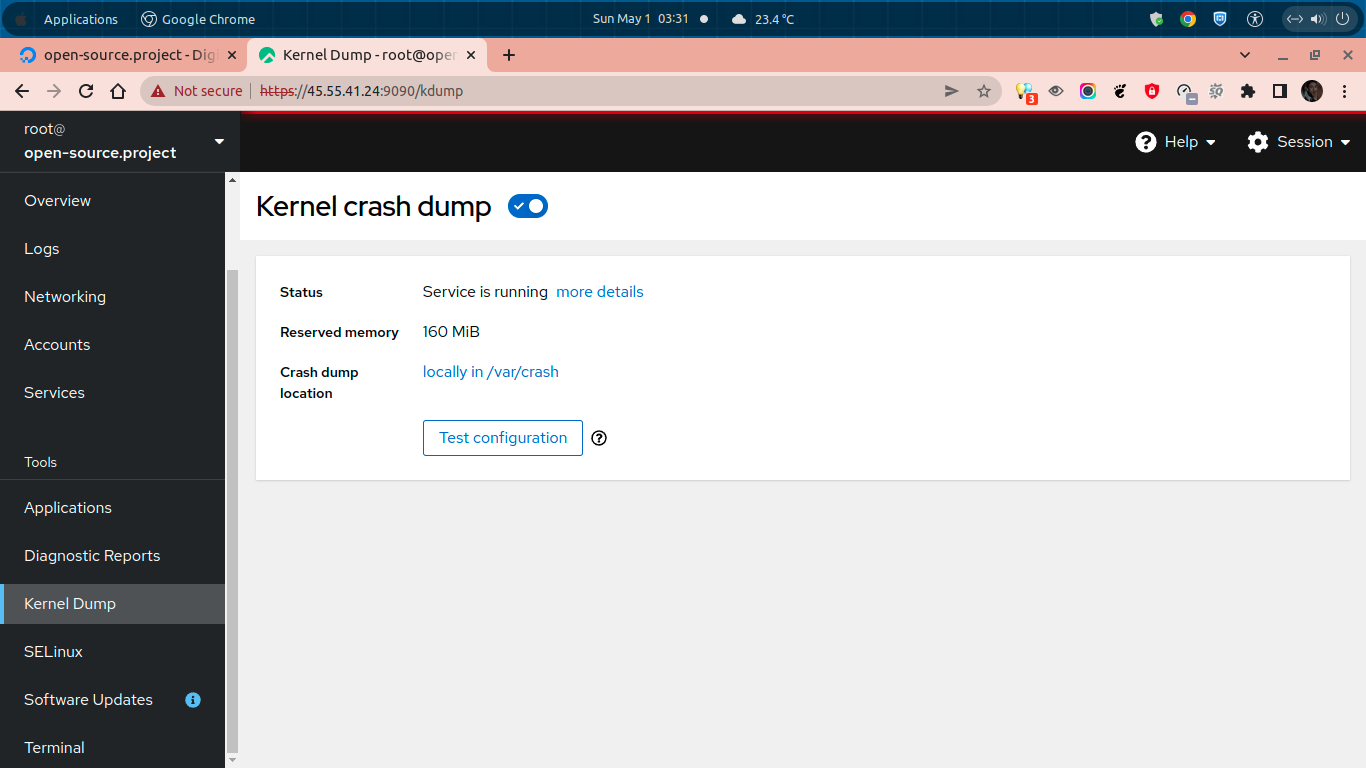The height and width of the screenshot is (768, 1366).
Task: Expand the root@ open-source.project host switcher
Action: (x=120, y=141)
